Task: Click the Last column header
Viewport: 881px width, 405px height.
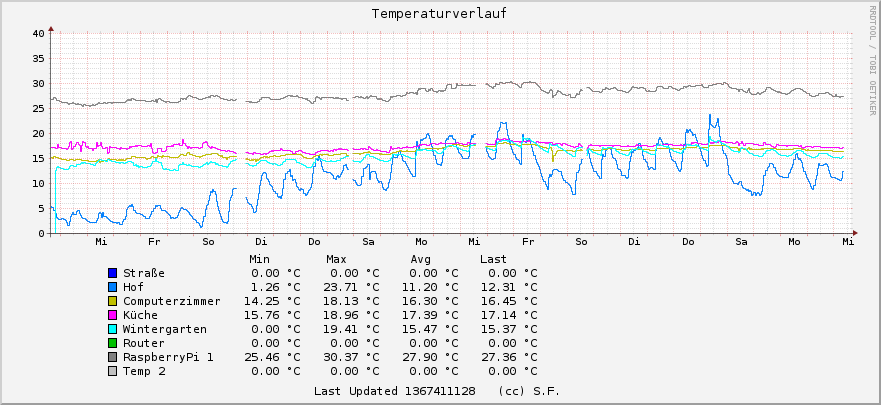Action: click(493, 259)
